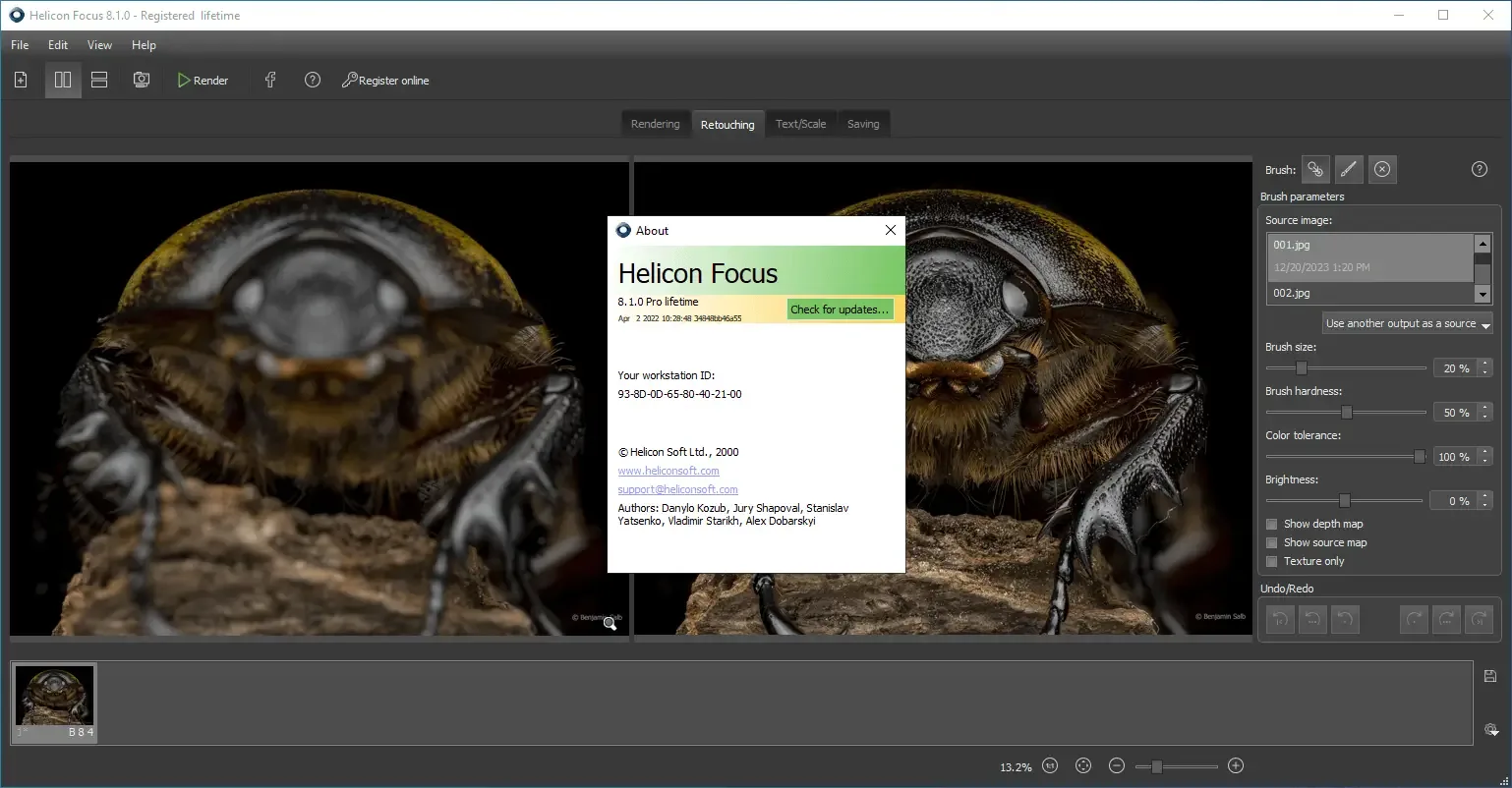Click the source image list scroll-up arrow
Image resolution: width=1512 pixels, height=788 pixels.
coord(1483,244)
